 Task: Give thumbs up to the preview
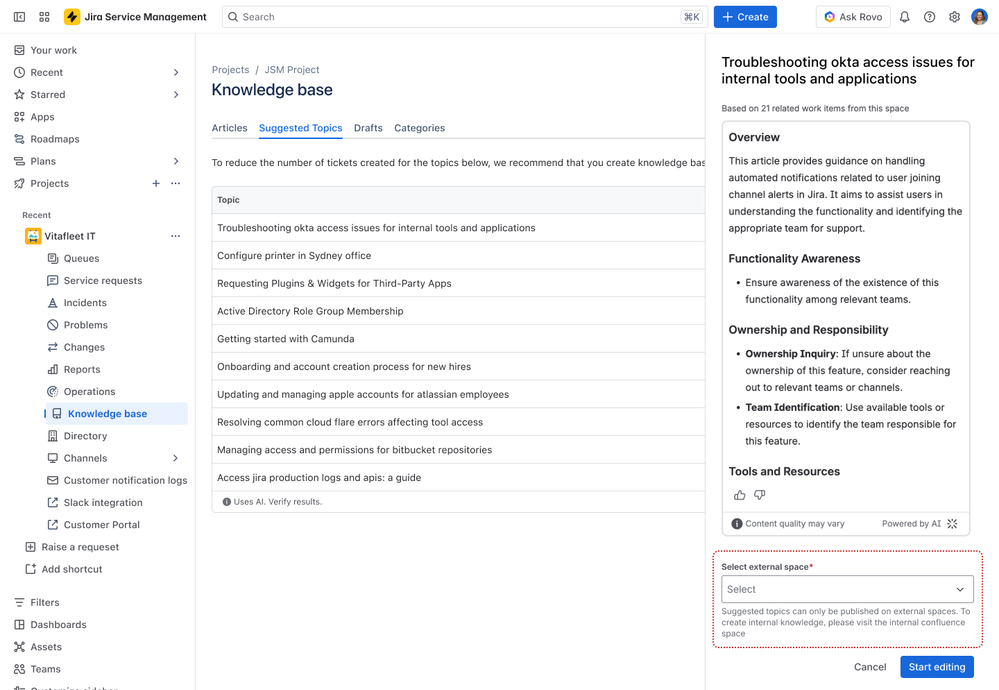(x=739, y=495)
